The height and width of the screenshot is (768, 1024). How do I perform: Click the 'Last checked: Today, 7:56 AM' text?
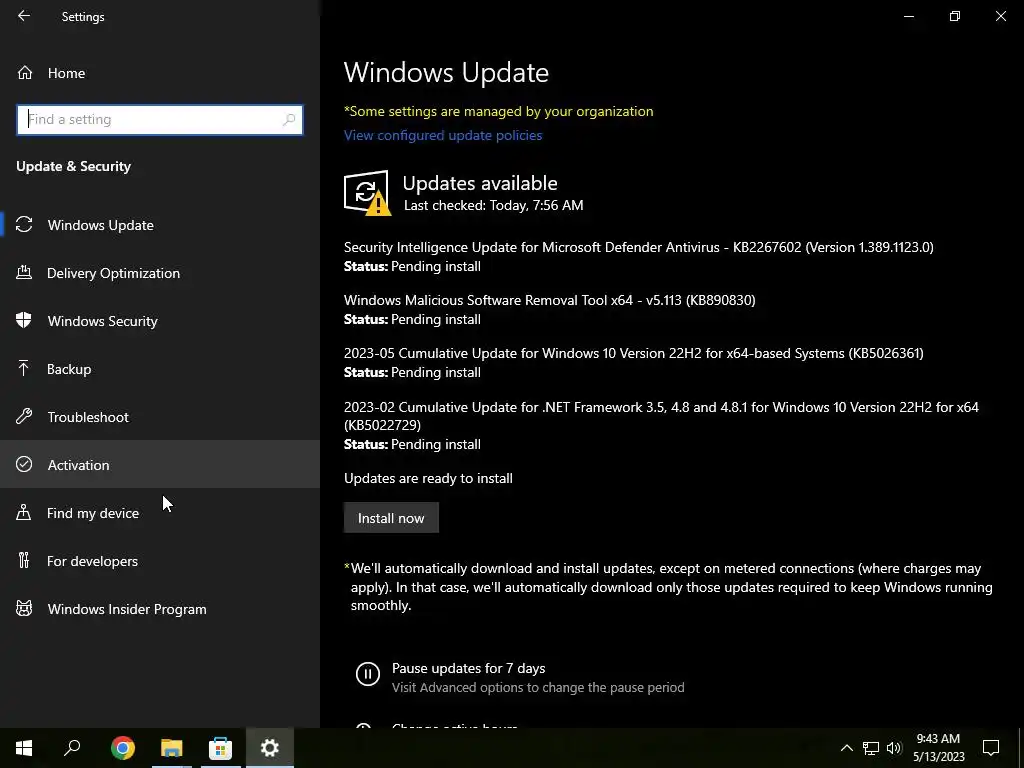[x=494, y=205]
